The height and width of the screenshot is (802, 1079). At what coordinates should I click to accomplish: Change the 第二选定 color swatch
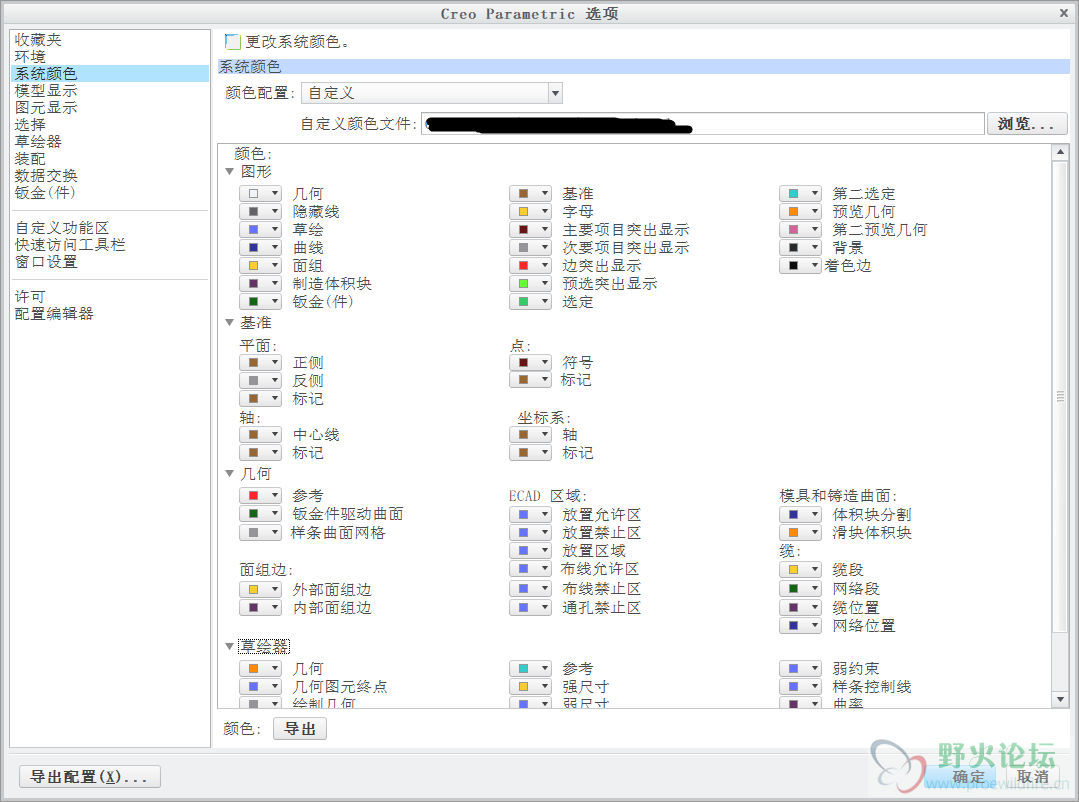point(800,193)
